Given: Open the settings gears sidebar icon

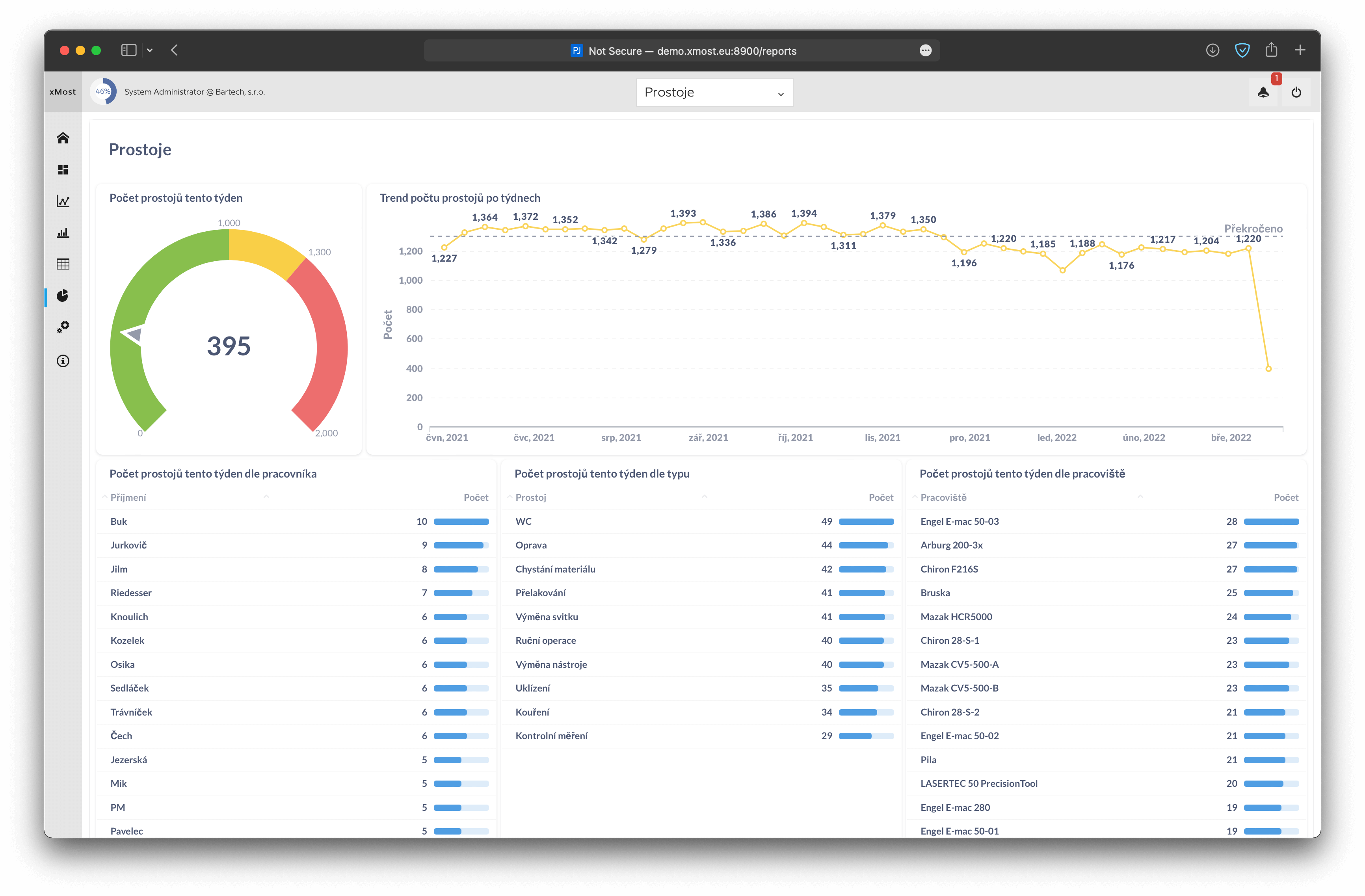Looking at the screenshot, I should (63, 327).
